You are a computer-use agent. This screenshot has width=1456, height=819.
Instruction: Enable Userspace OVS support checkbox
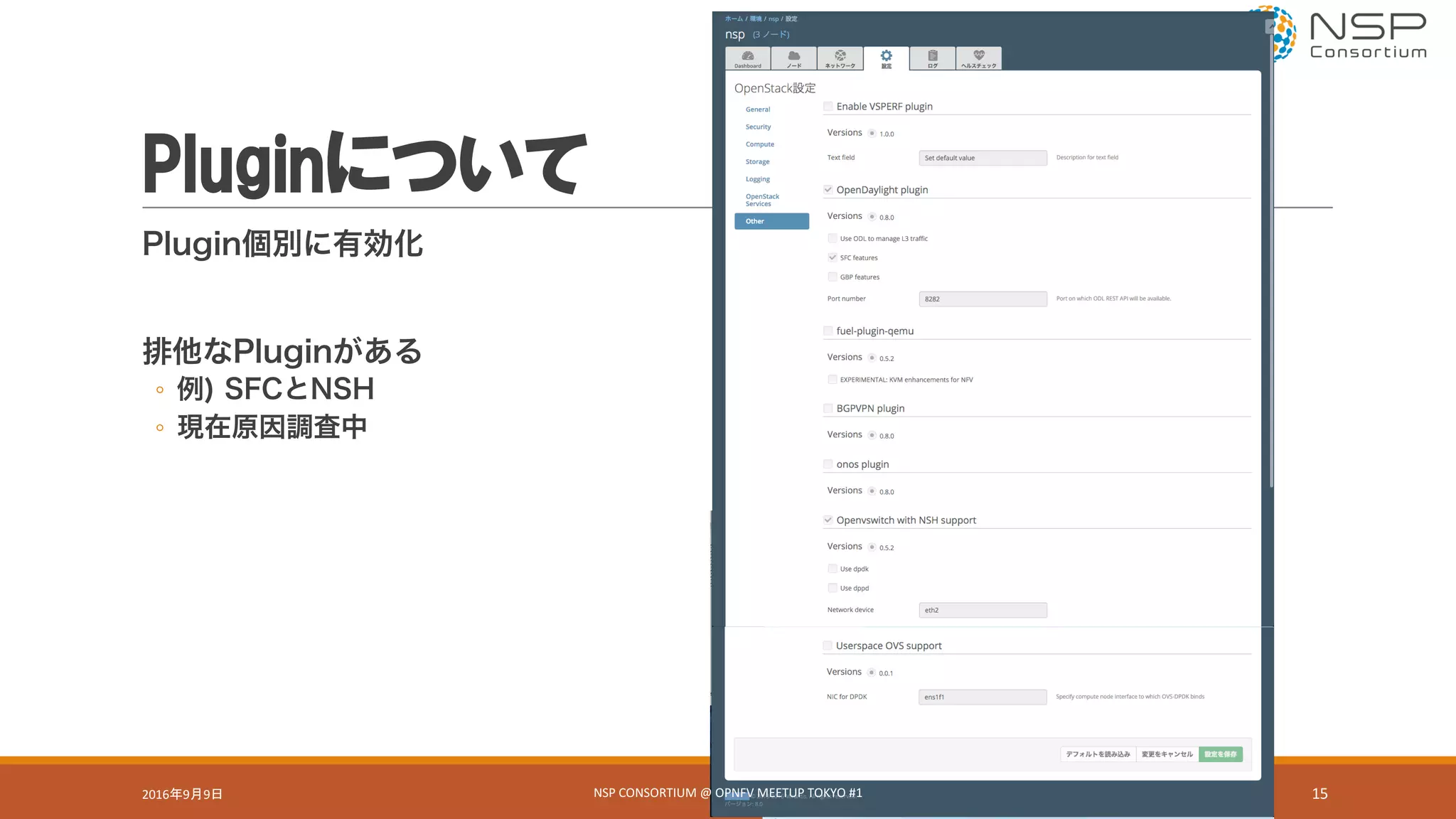click(x=828, y=646)
